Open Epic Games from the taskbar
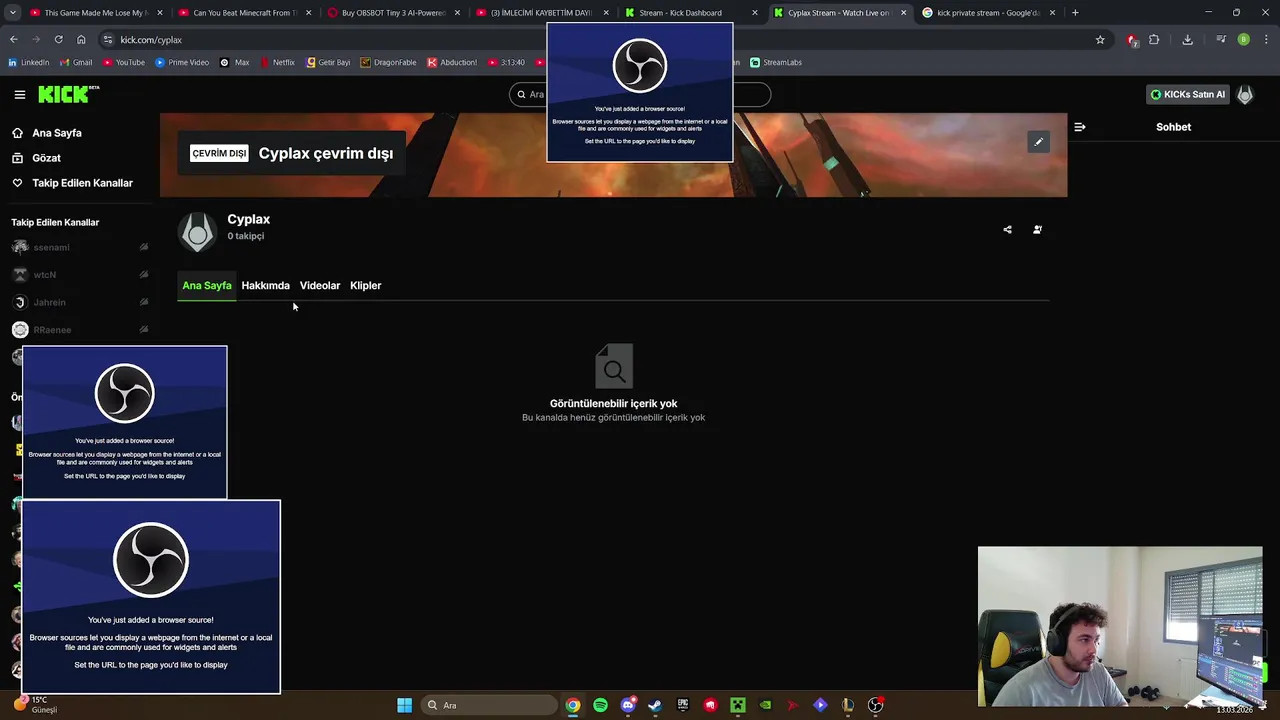1280x720 pixels. (683, 705)
